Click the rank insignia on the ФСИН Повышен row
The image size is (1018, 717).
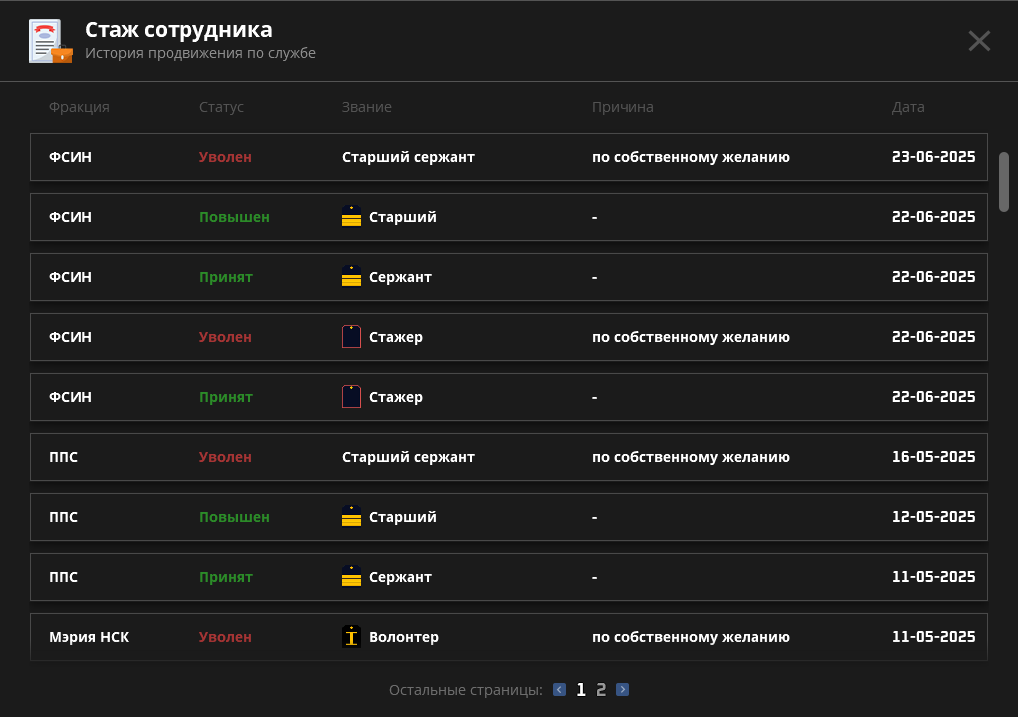351,217
